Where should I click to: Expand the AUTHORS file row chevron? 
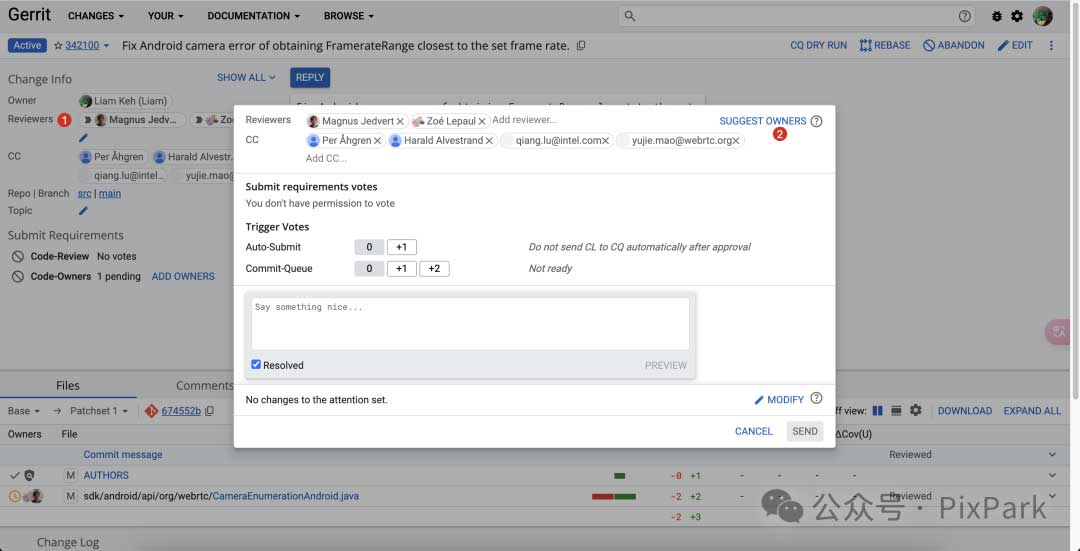1052,475
